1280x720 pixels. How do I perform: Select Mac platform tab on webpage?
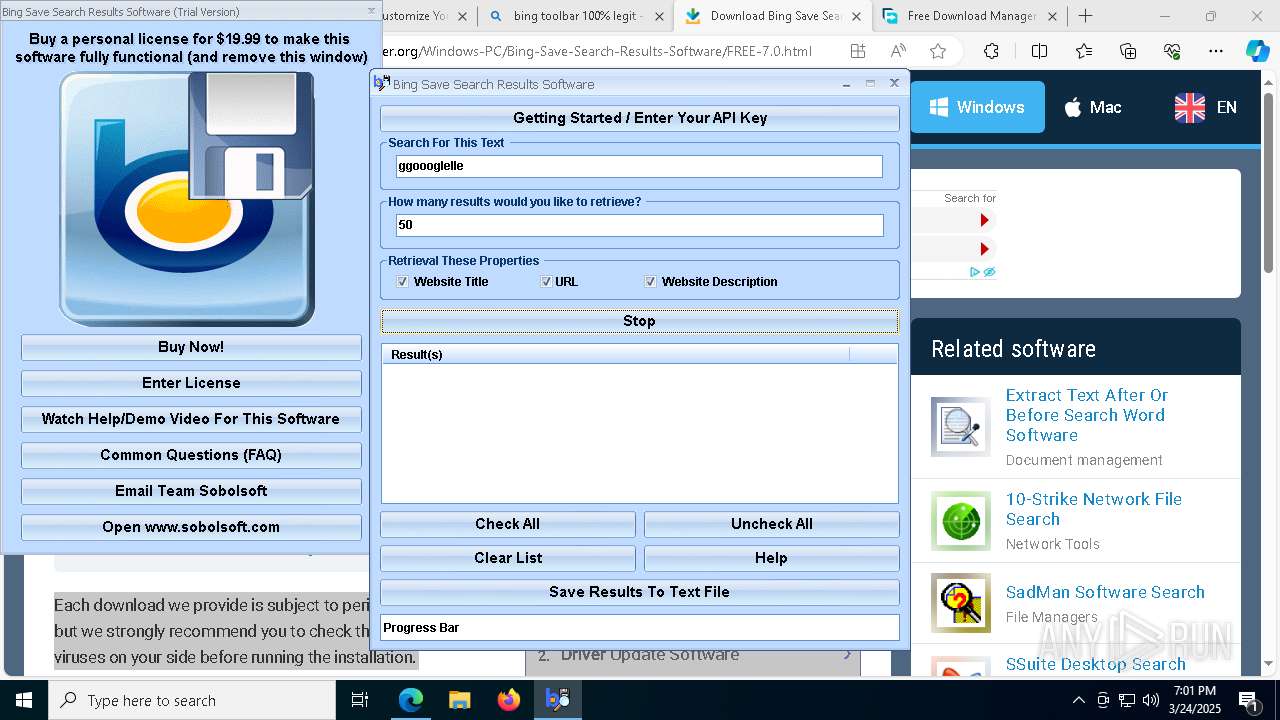coord(1092,107)
